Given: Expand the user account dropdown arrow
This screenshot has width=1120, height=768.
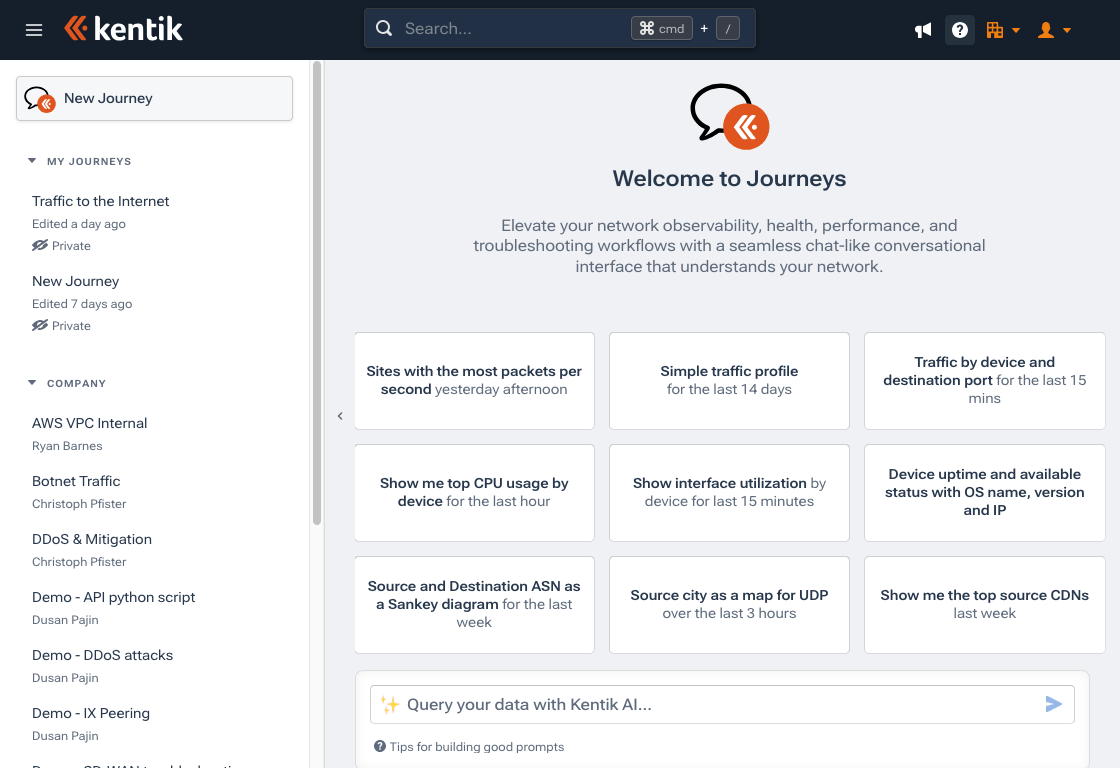Looking at the screenshot, I should tap(1066, 30).
